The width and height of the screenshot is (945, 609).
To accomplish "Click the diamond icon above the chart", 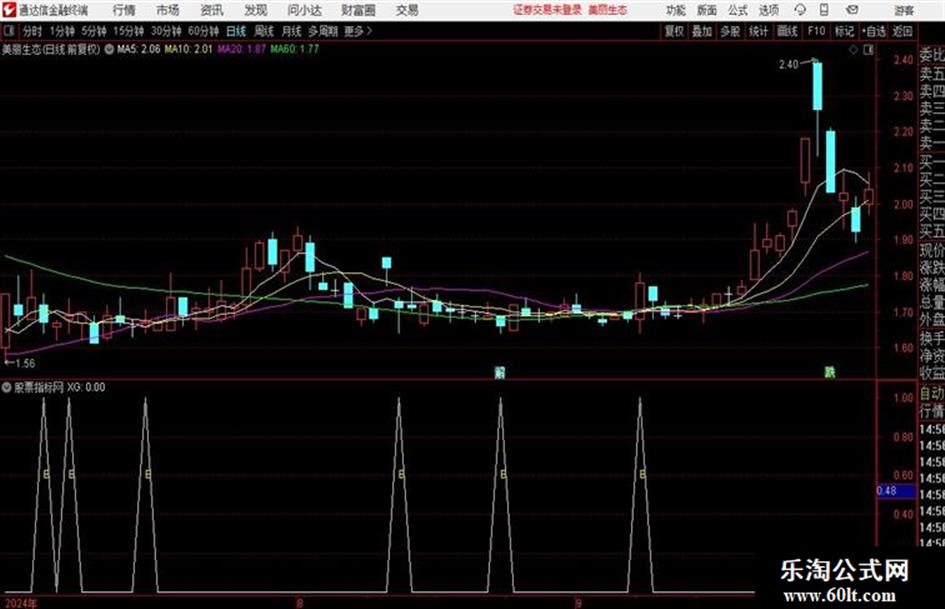I will coord(853,50).
